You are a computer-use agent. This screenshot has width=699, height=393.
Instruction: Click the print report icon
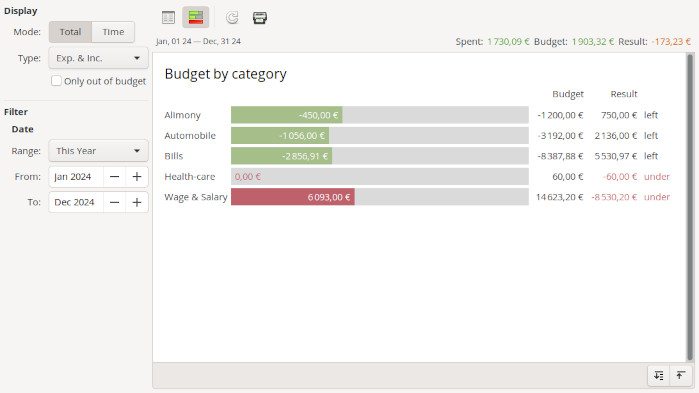pos(260,17)
